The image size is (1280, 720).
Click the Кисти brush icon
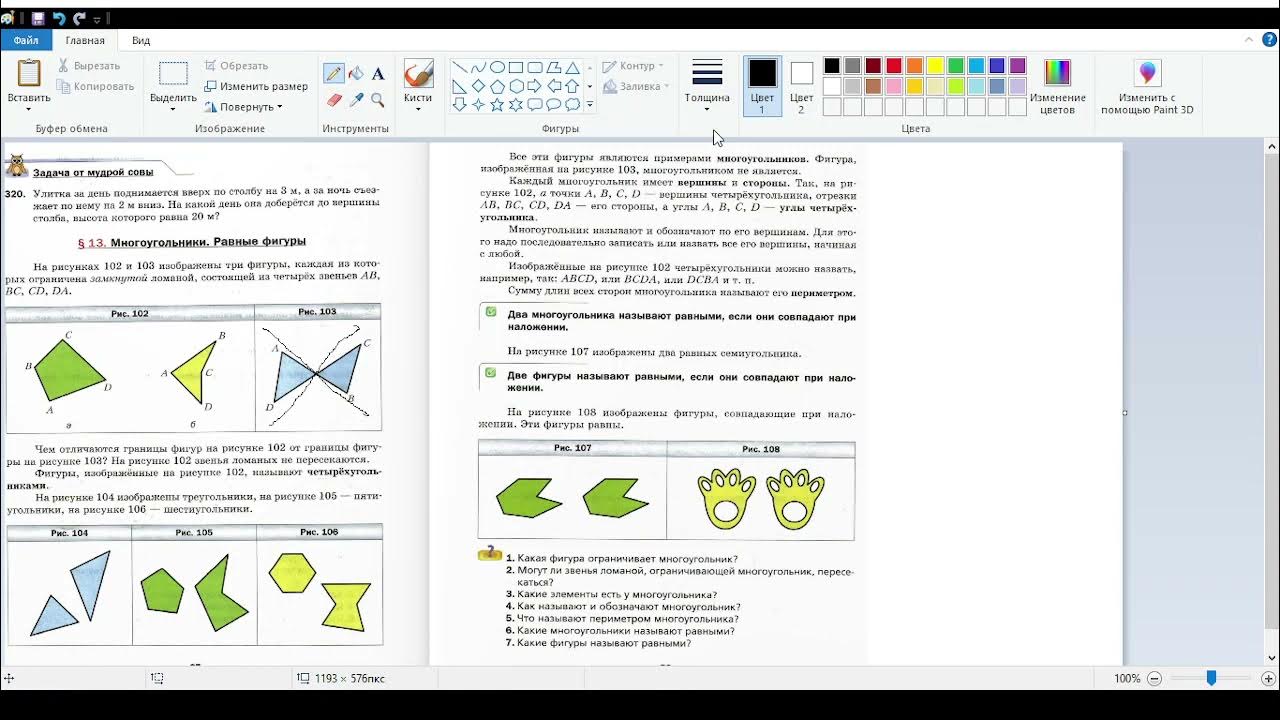(418, 74)
